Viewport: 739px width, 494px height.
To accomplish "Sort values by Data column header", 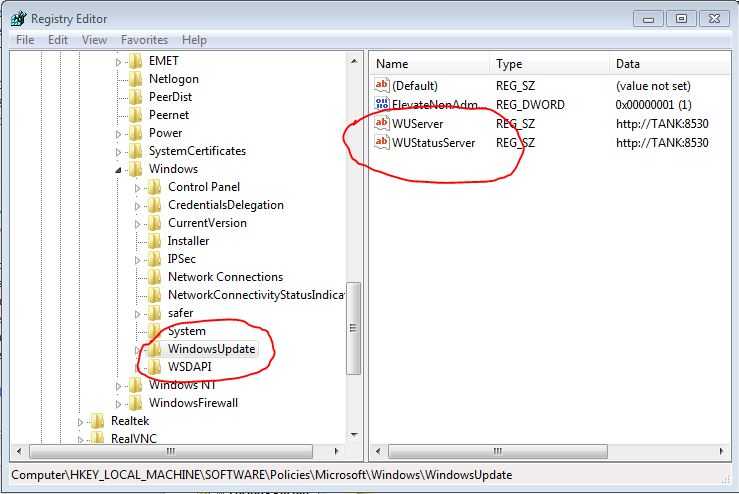I will tap(671, 64).
